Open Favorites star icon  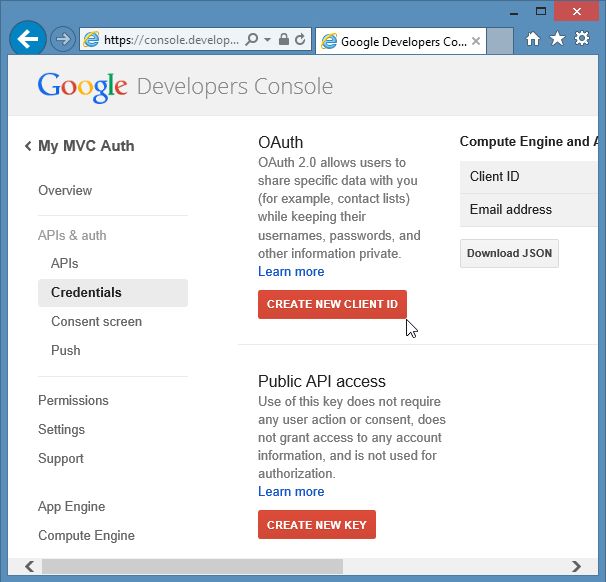pos(557,39)
